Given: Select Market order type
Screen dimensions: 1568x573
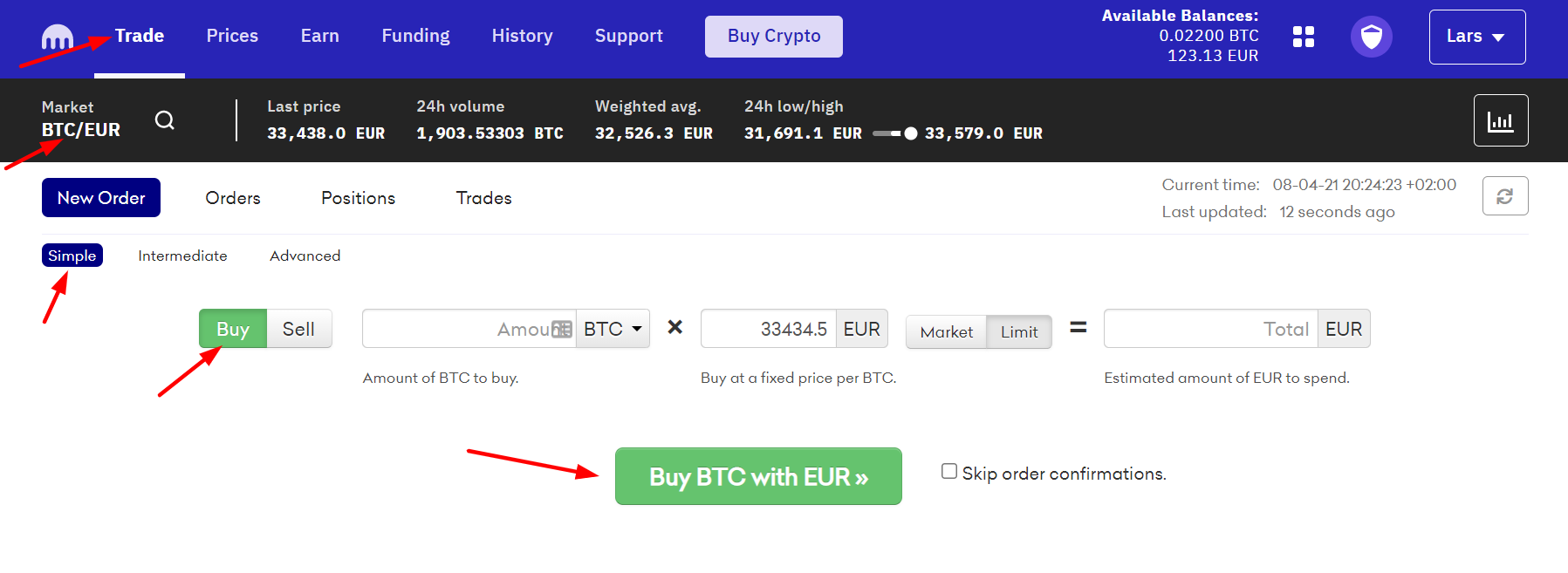Looking at the screenshot, I should click(x=946, y=332).
